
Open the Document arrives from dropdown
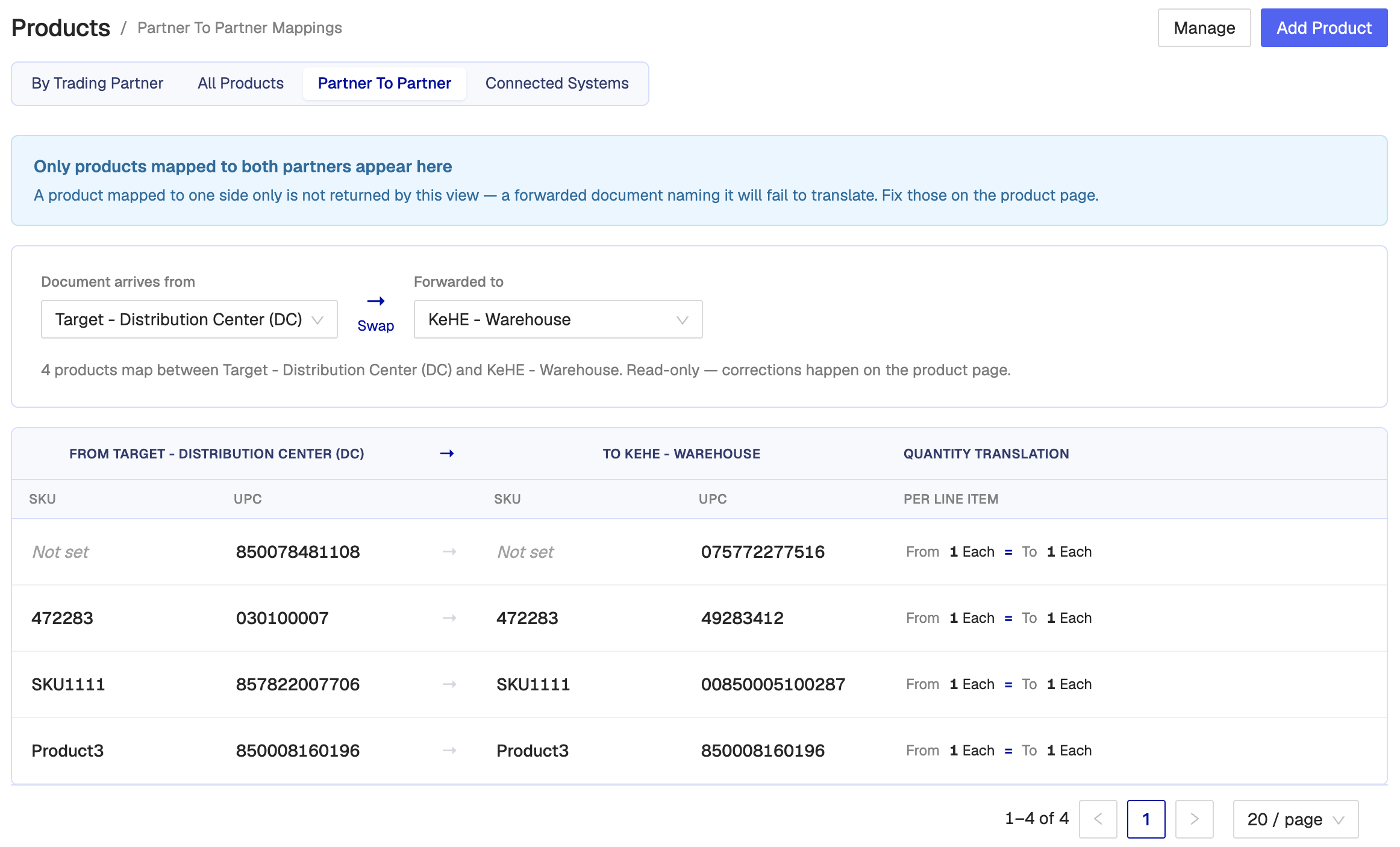189,319
